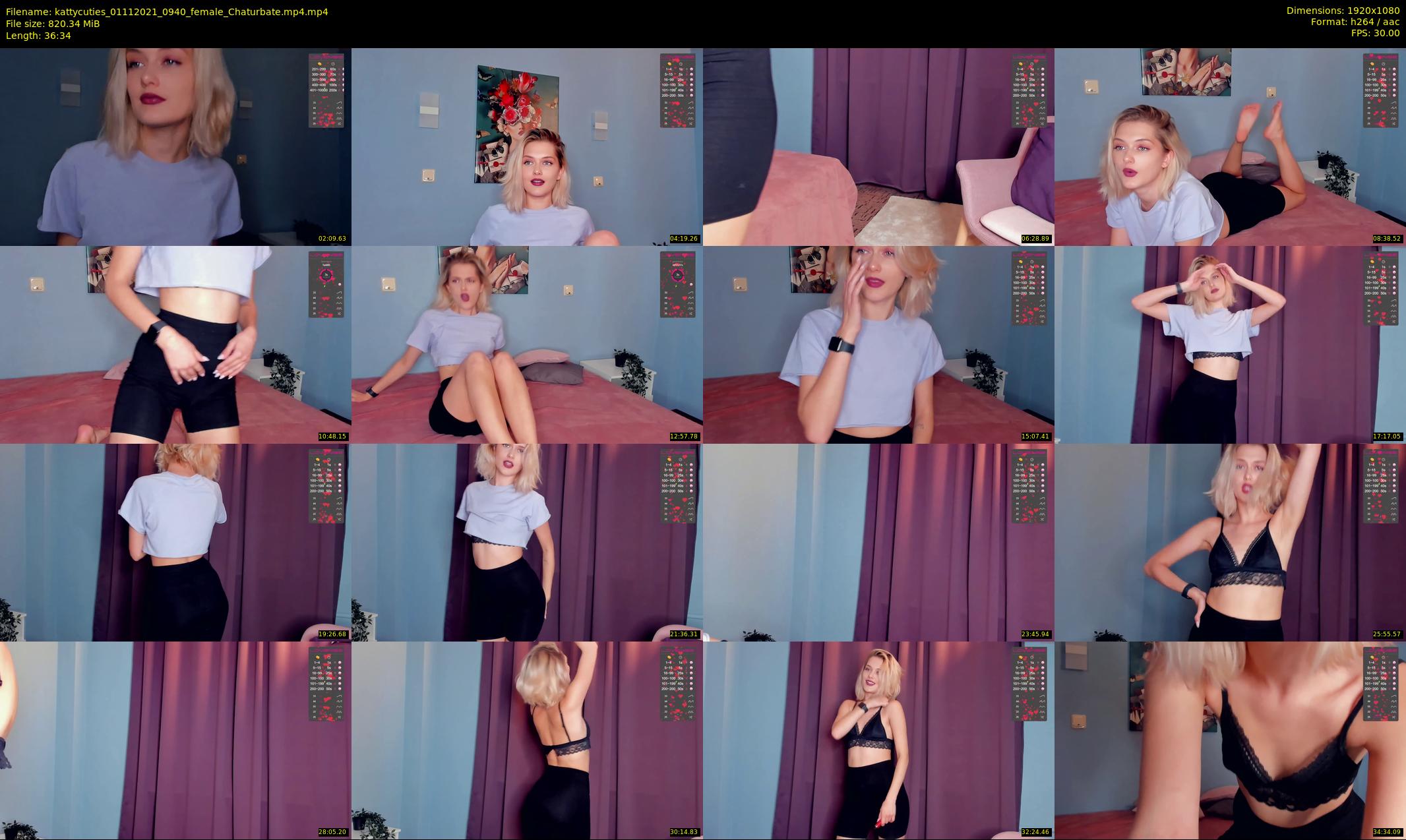Select the thumbnail labeled 19:26.68
The width and height of the screenshot is (1406, 840).
click(175, 542)
